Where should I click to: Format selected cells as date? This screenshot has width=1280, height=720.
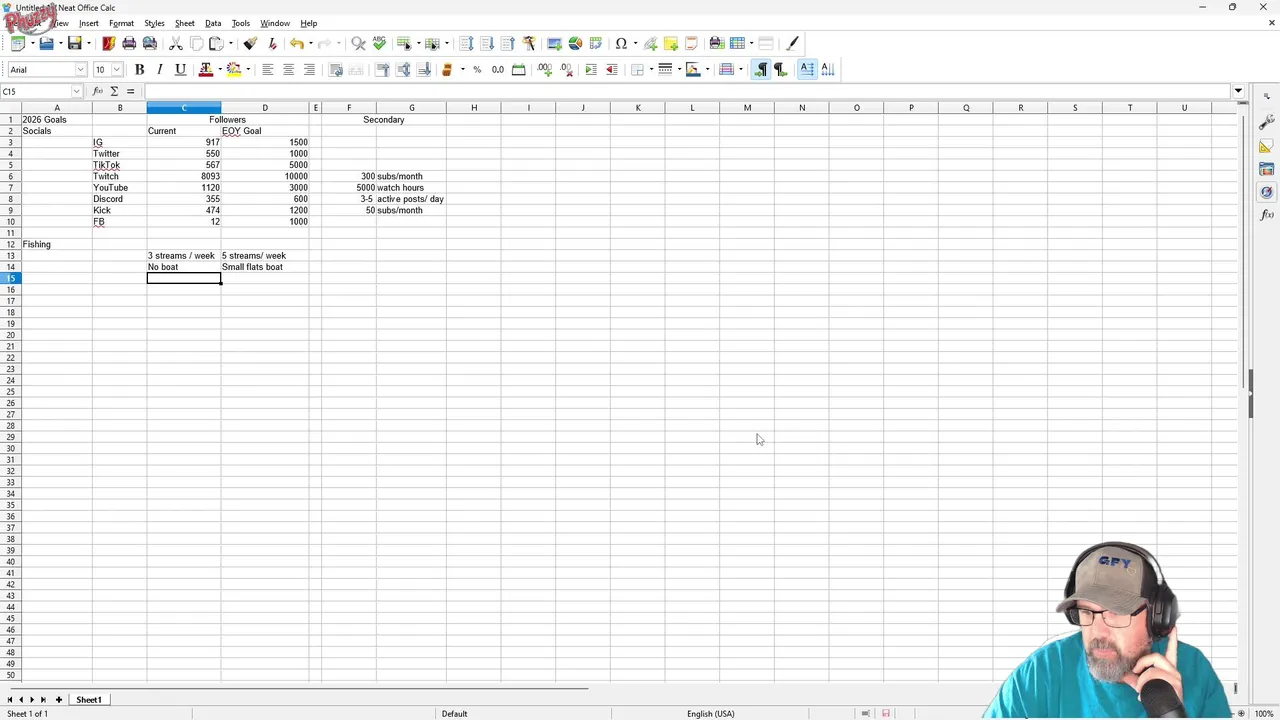click(x=518, y=69)
